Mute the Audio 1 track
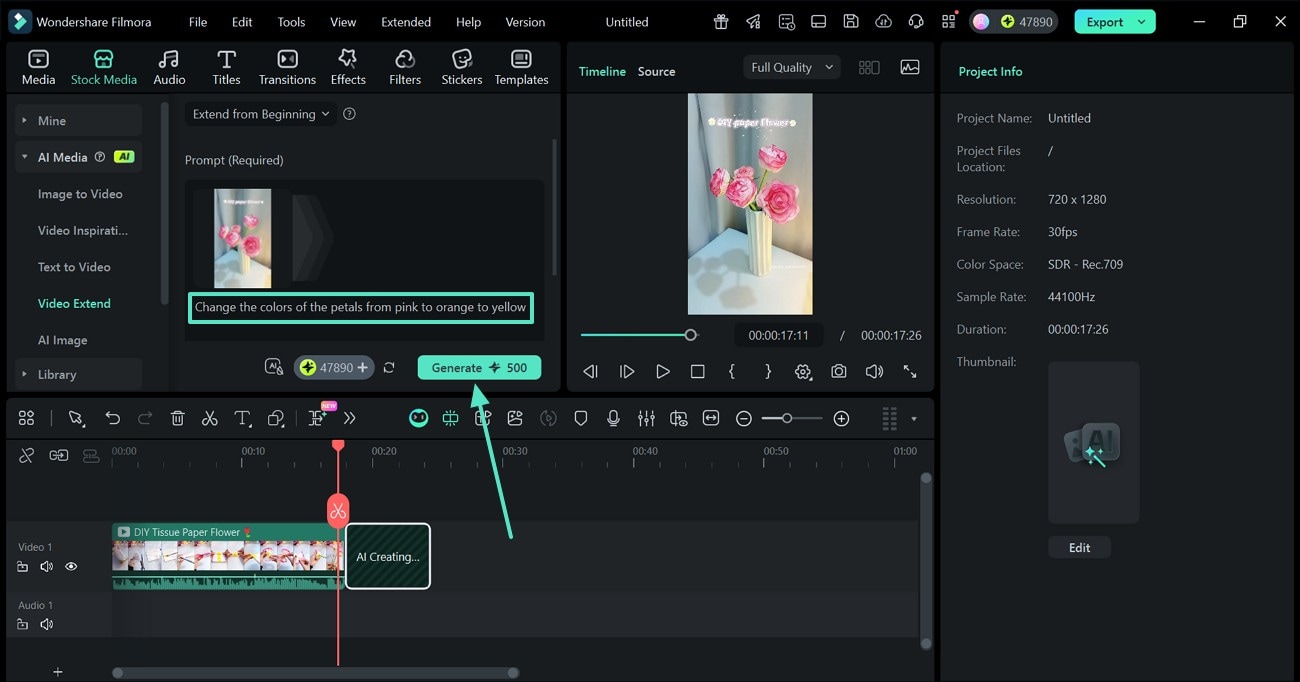This screenshot has height=682, width=1300. (46, 624)
